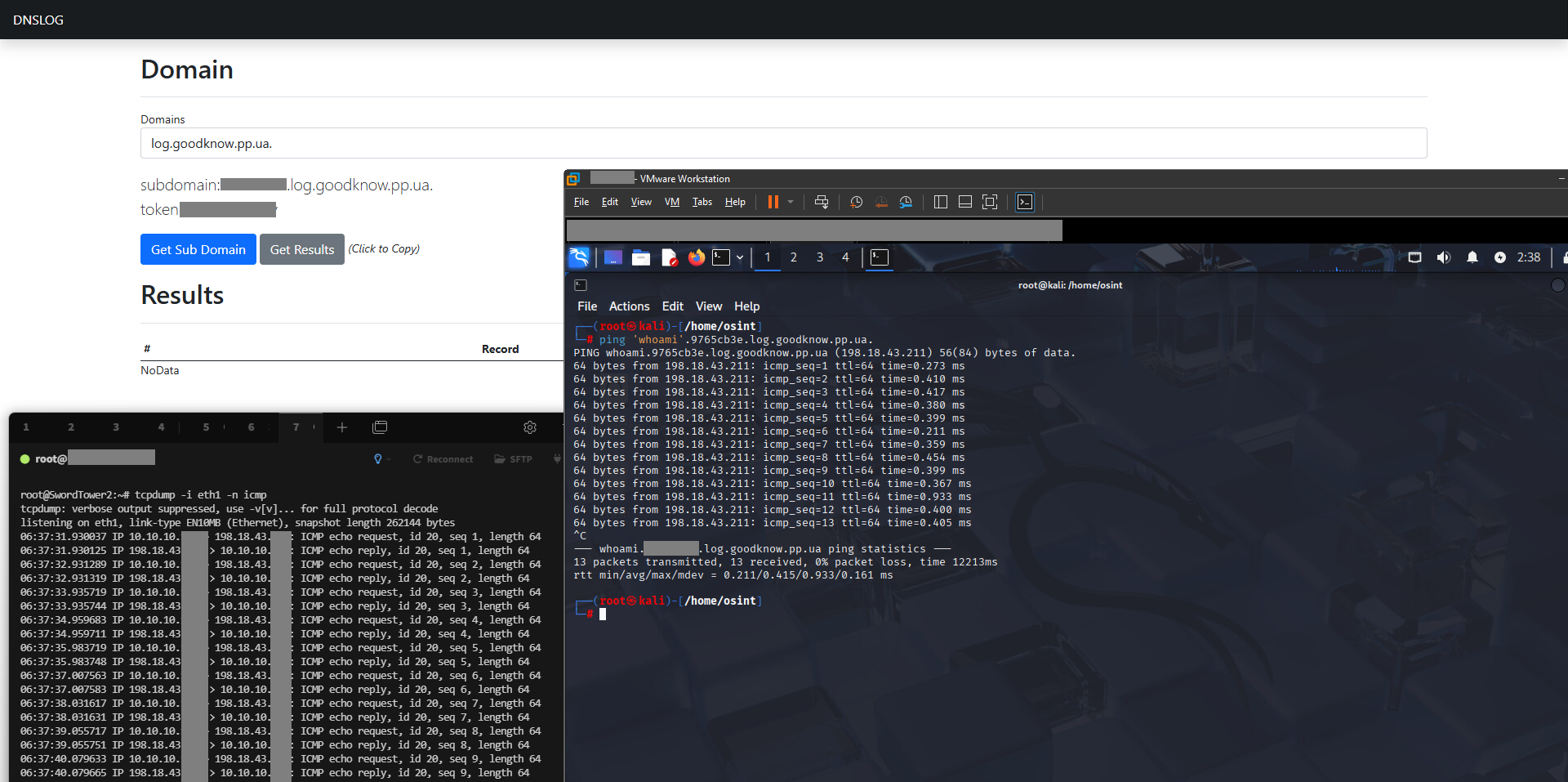This screenshot has width=1568, height=782.
Task: Select SSH client tab 5
Action: (x=206, y=427)
